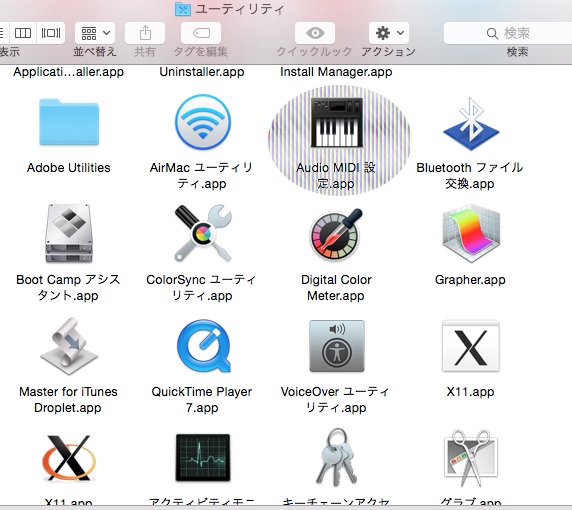The height and width of the screenshot is (510, 572).
Task: Switch to column view
Action: click(x=23, y=33)
